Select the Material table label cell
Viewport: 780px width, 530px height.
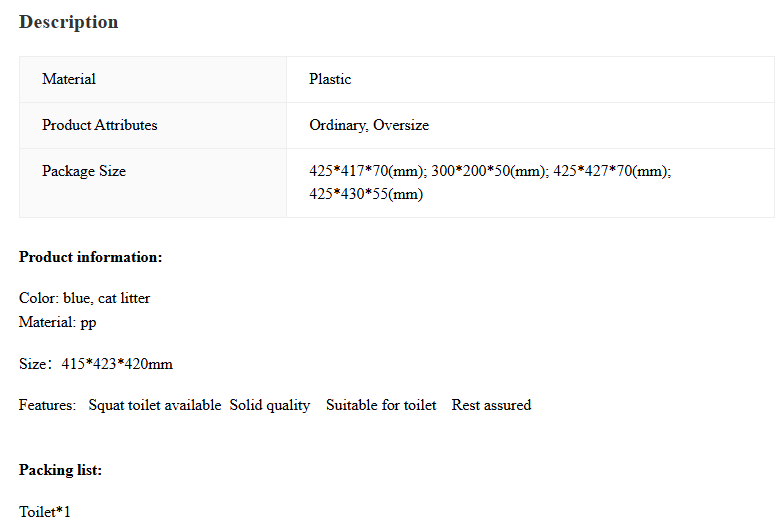click(x=153, y=80)
